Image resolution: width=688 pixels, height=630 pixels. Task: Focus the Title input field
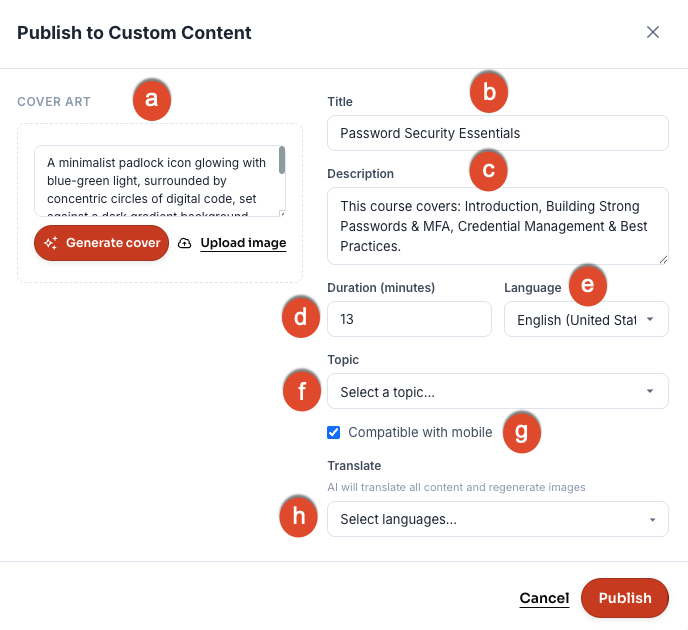pyautogui.click(x=498, y=133)
